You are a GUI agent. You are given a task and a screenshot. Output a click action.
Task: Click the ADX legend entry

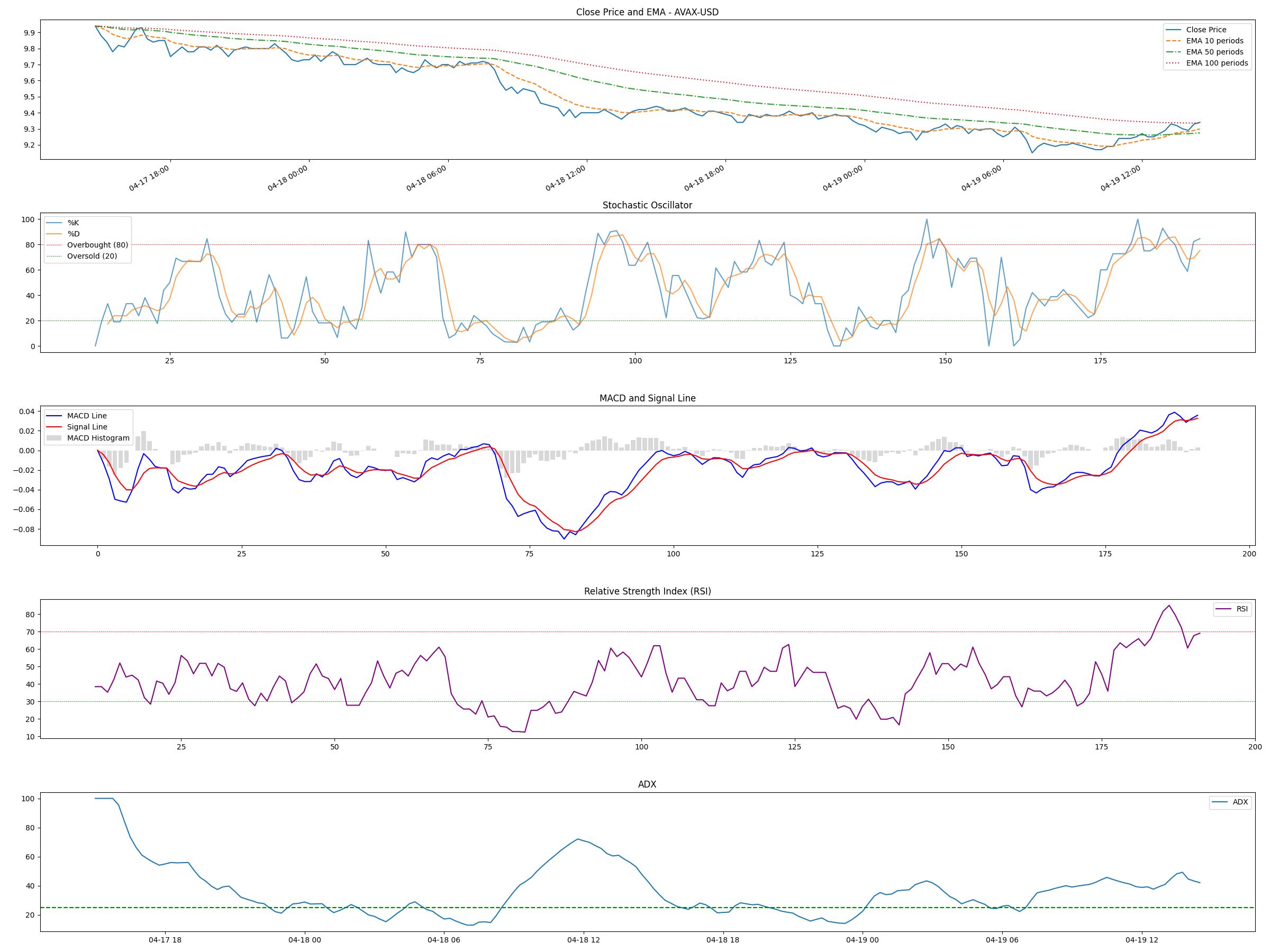pos(1240,802)
